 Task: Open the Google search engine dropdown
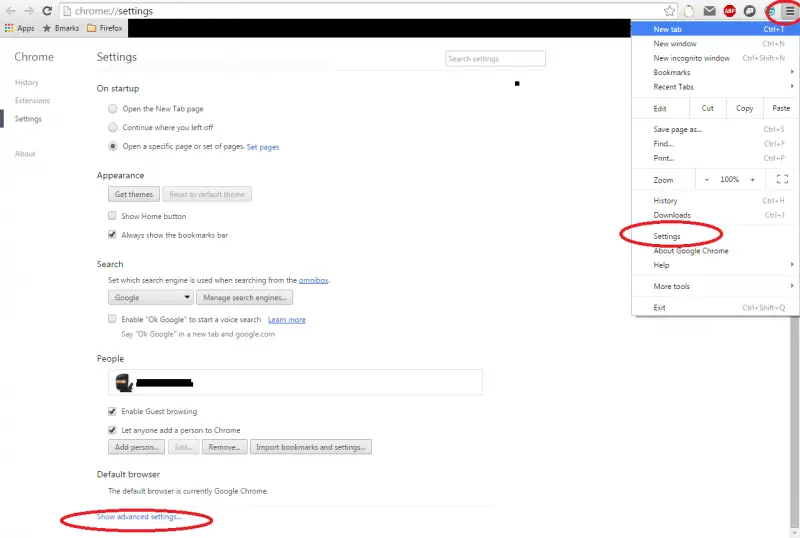tap(151, 297)
